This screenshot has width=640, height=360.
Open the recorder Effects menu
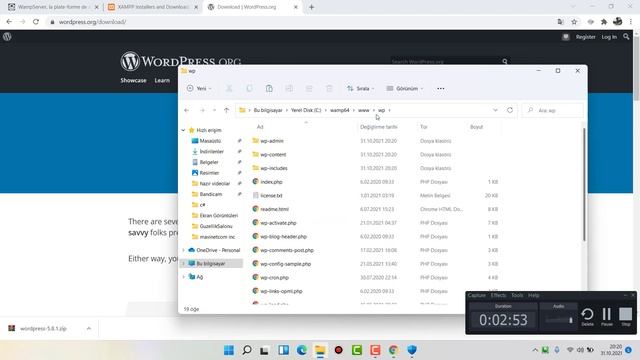(498, 295)
